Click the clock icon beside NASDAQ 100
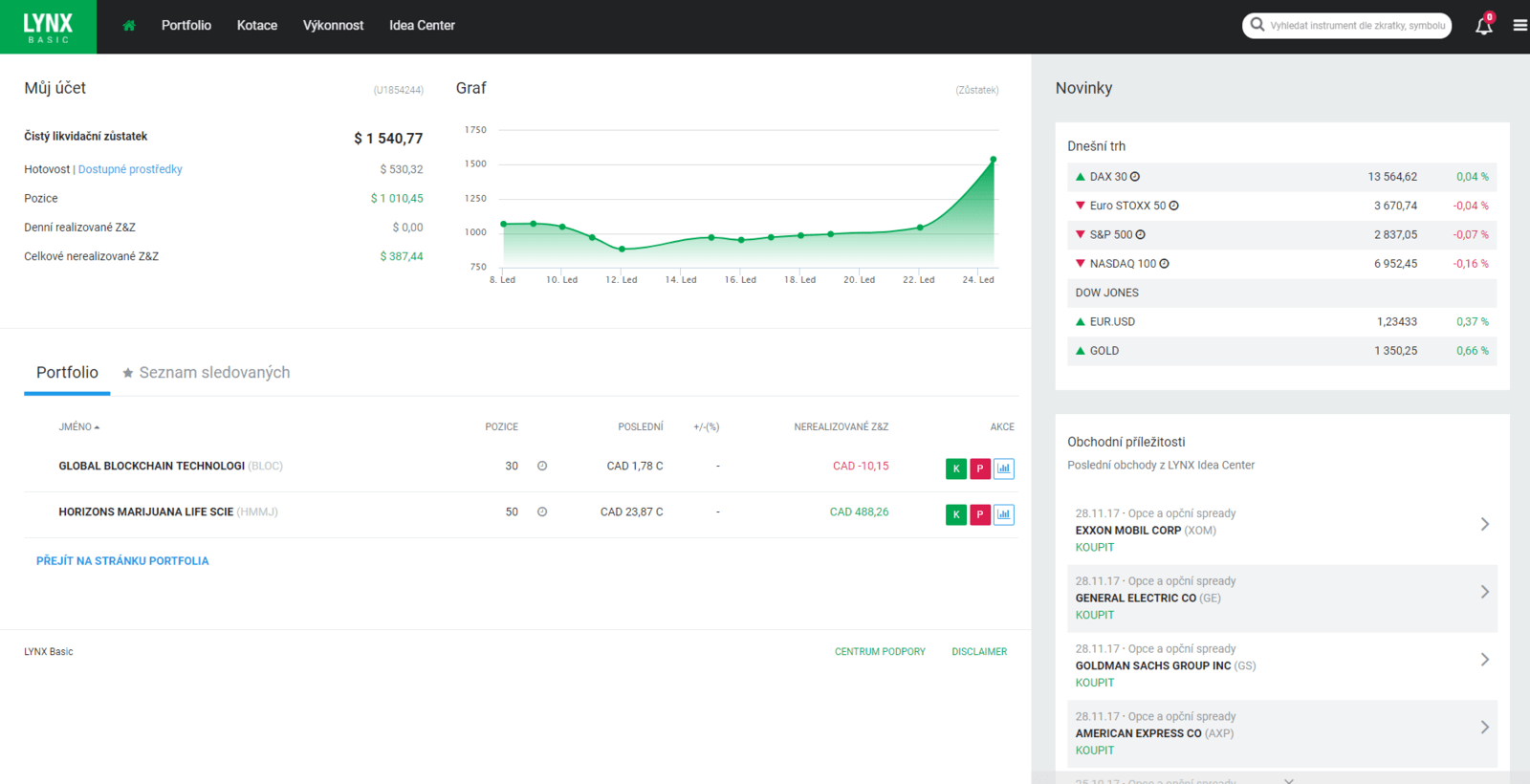This screenshot has height=784, width=1530. [1164, 264]
